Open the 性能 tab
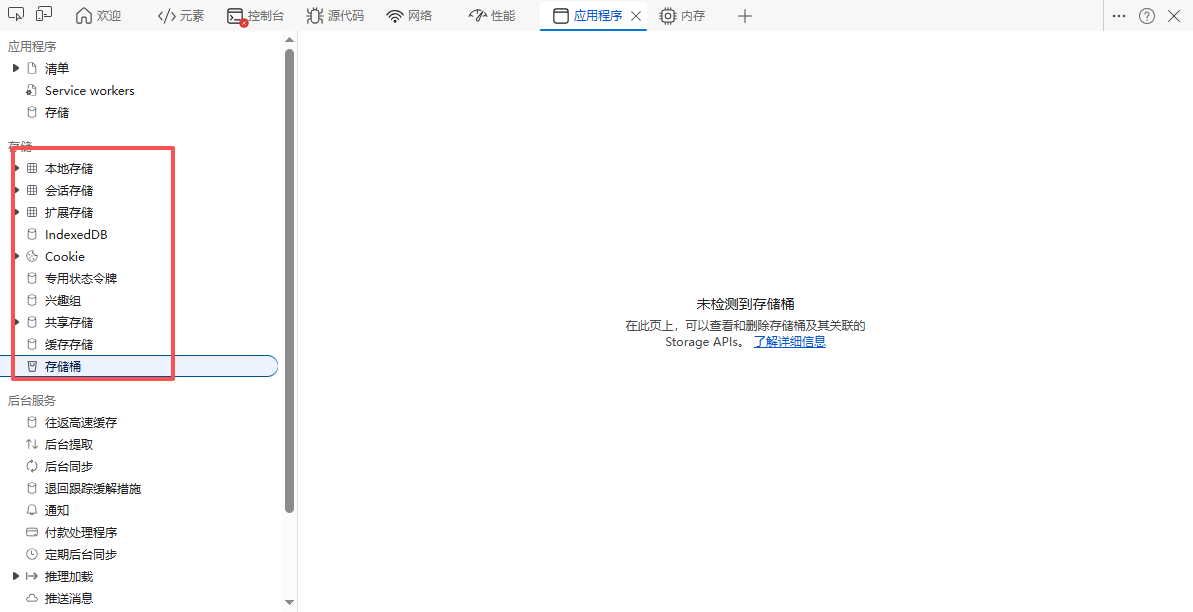Viewport: 1193px width, 612px height. point(492,16)
